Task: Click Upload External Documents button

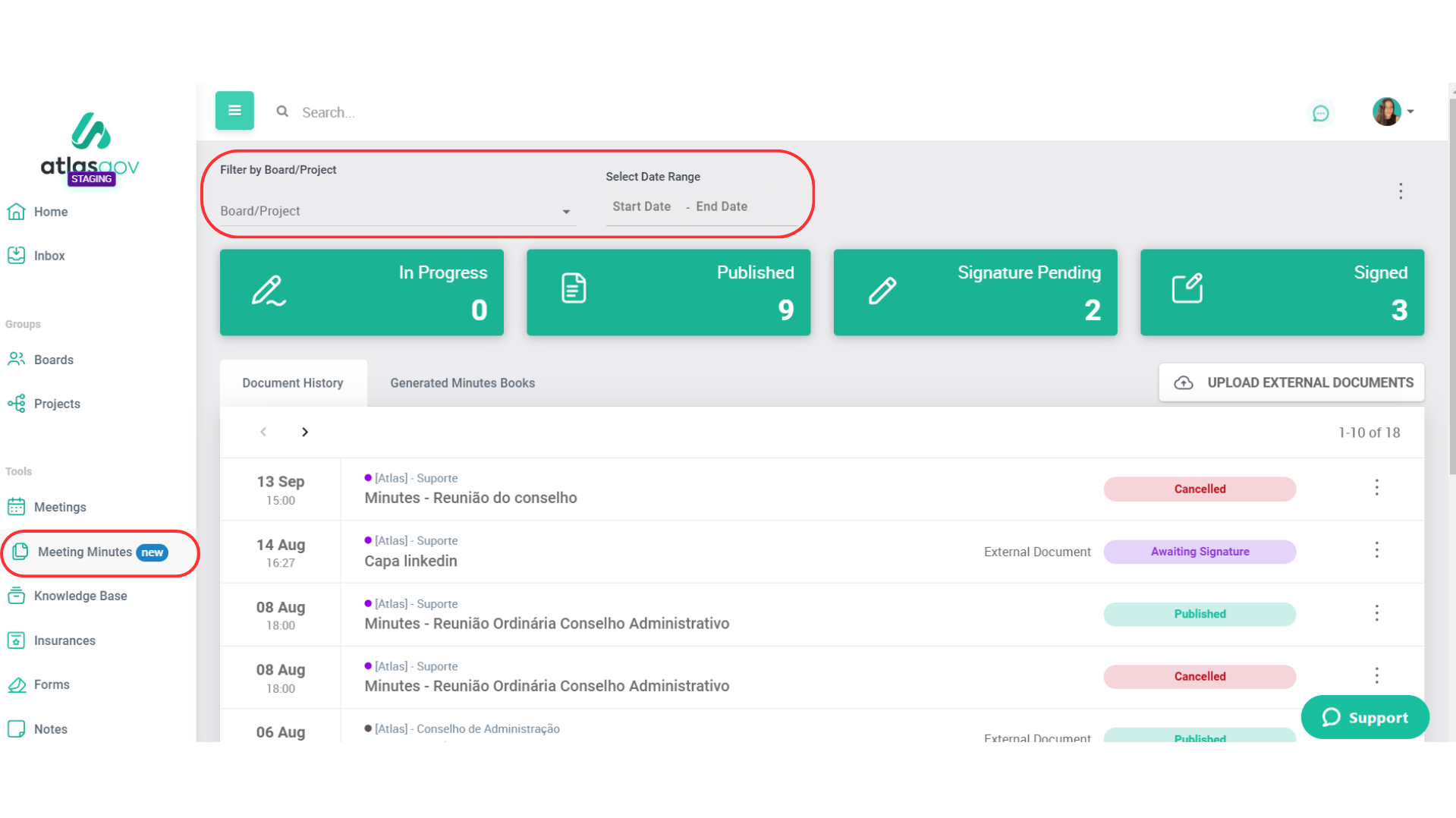Action: pos(1291,382)
